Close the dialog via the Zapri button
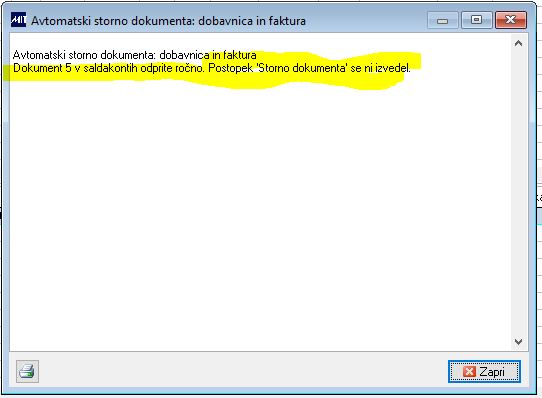 pos(484,372)
